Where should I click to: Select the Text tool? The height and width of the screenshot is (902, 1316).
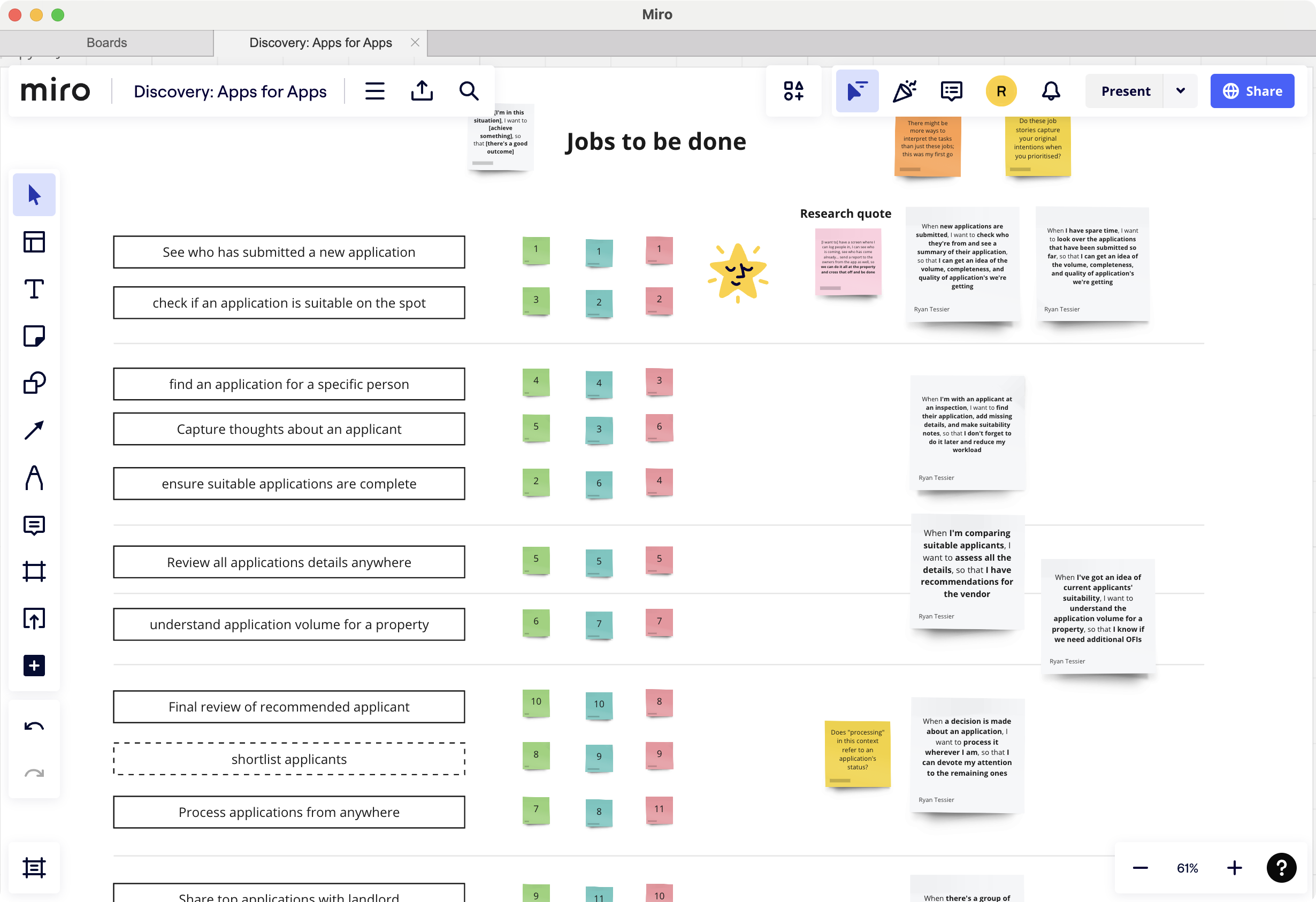[x=34, y=289]
